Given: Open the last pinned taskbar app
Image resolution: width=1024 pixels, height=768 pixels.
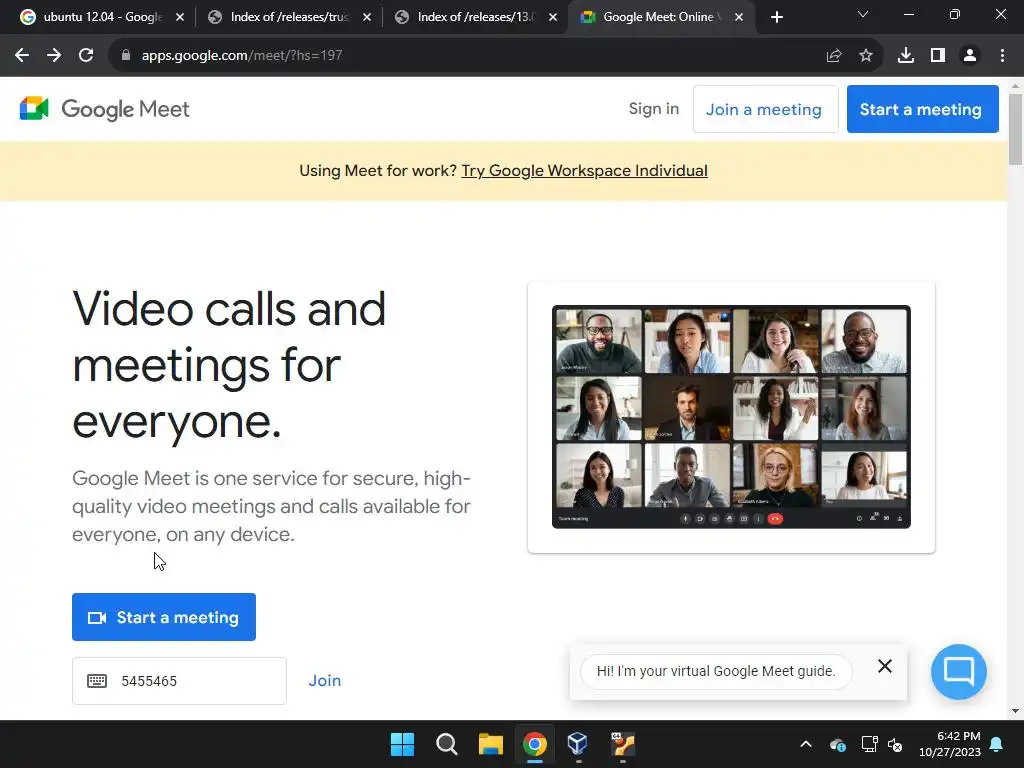Looking at the screenshot, I should pos(622,744).
